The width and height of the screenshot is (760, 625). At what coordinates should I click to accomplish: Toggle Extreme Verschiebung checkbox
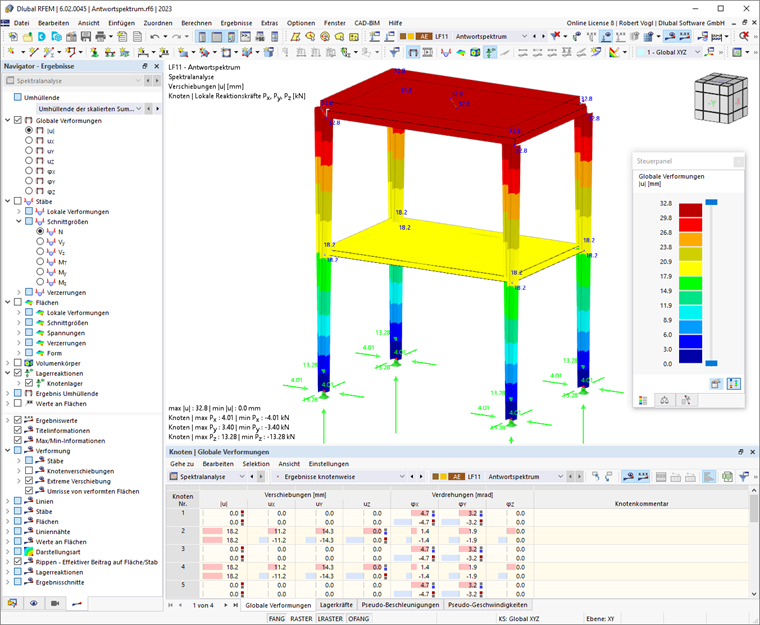click(29, 481)
